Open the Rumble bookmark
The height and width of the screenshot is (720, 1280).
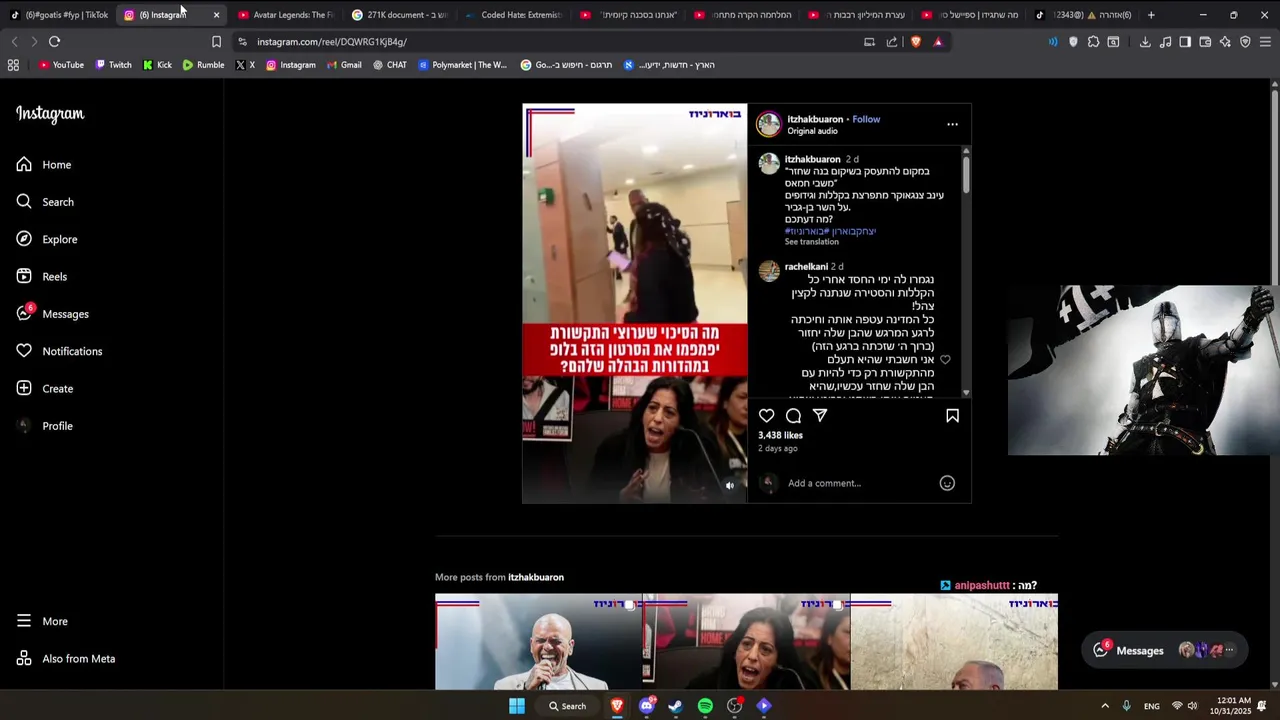tap(203, 65)
